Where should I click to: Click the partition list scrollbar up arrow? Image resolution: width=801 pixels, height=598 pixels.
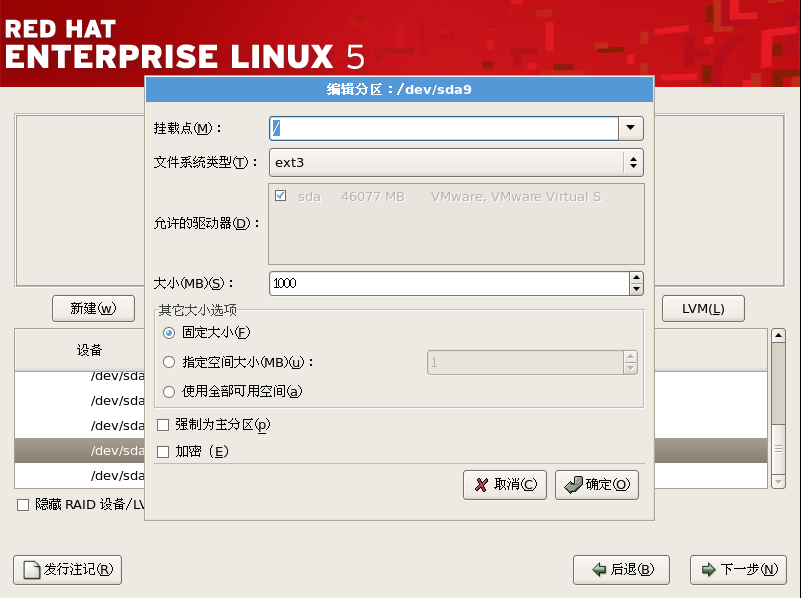pos(778,336)
